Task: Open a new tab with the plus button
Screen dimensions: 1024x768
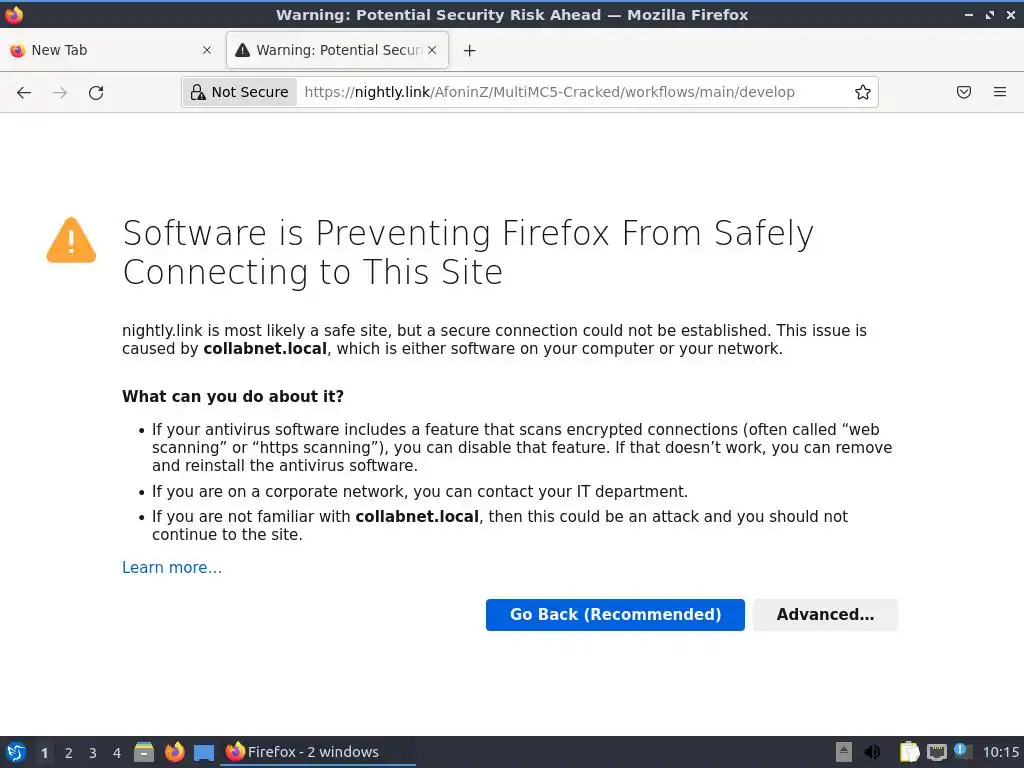Action: [x=470, y=50]
